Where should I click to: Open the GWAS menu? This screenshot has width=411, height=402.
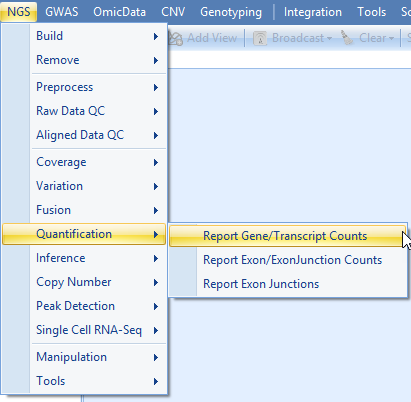62,12
